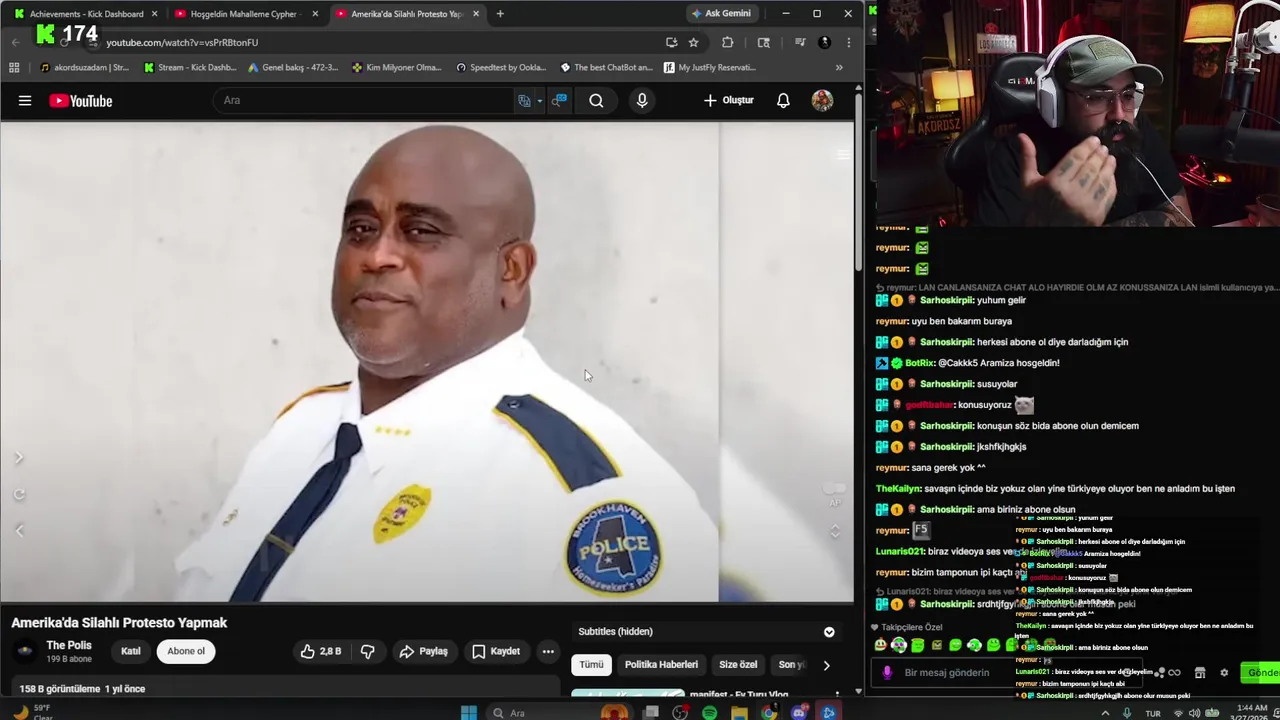
Task: Open a new browser tab
Action: pyautogui.click(x=500, y=14)
